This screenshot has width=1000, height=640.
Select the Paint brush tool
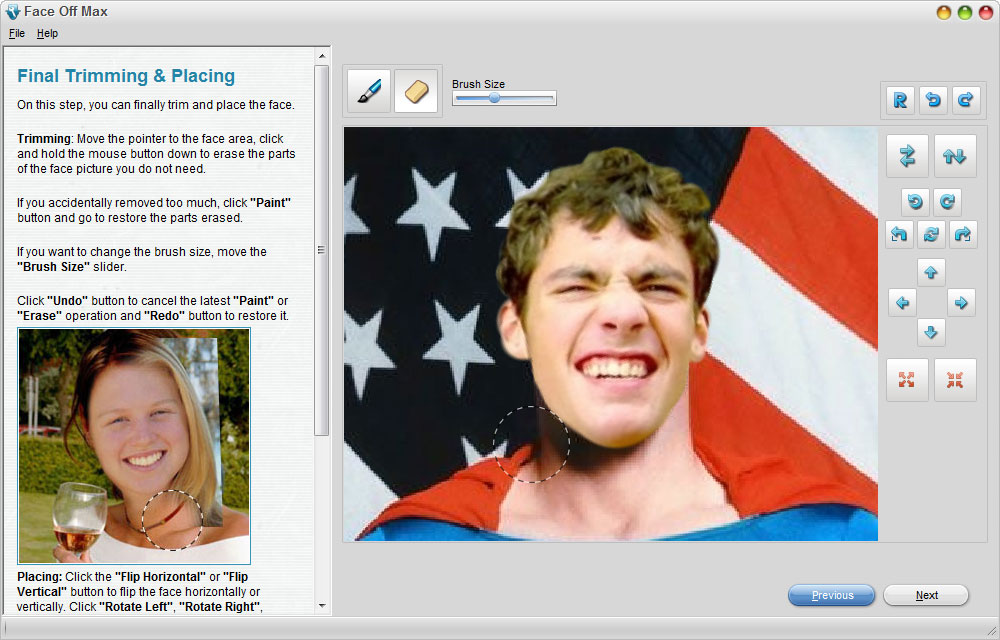[369, 91]
